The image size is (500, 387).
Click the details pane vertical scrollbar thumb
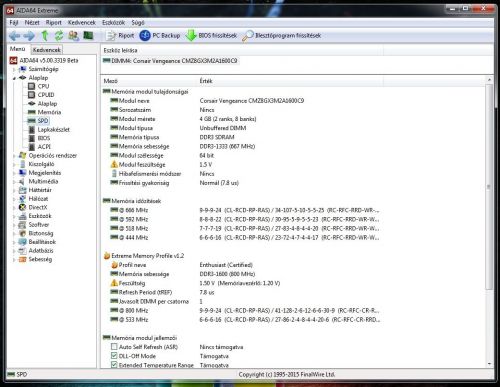(x=489, y=187)
